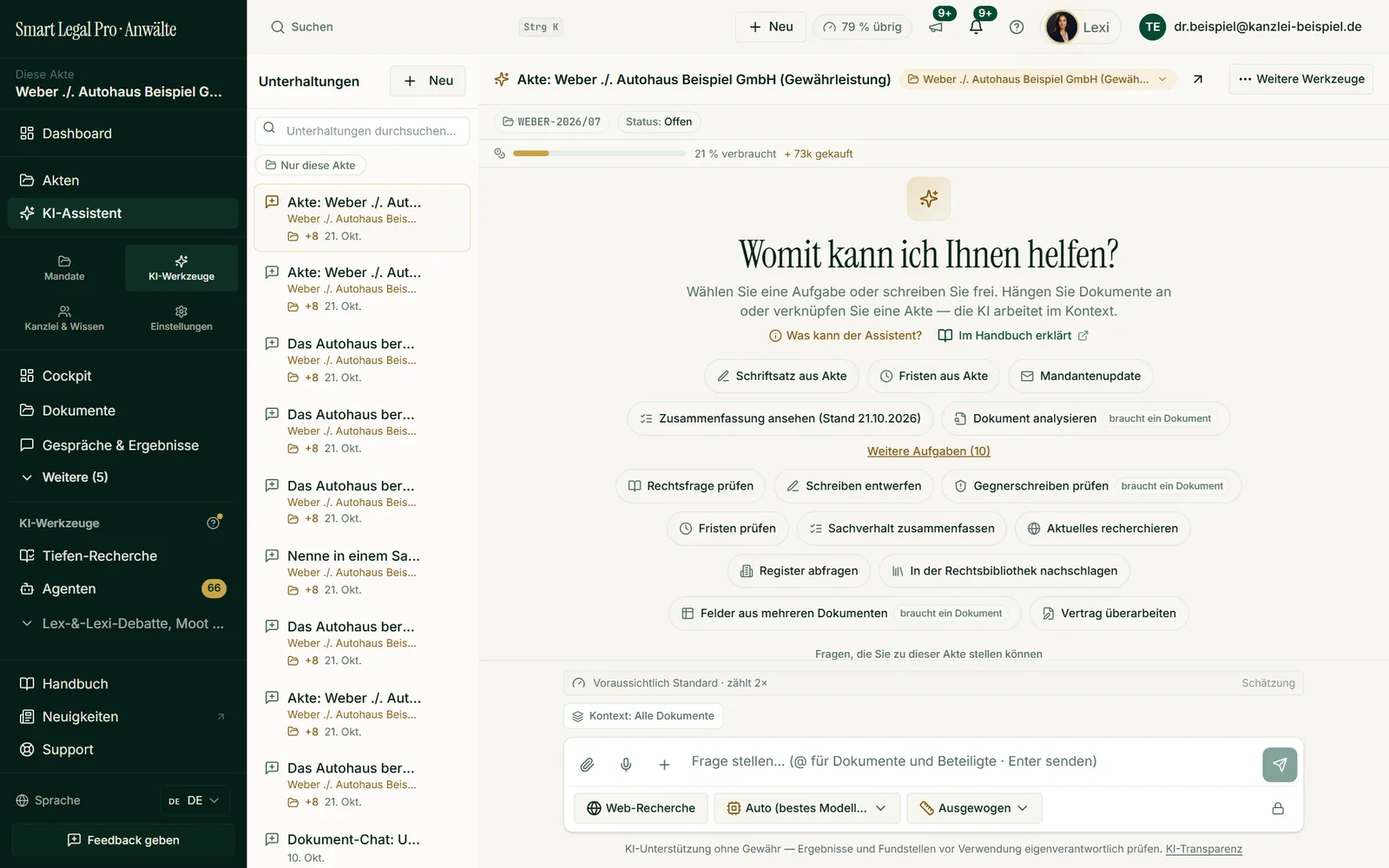Click the help question mark icon
Viewport: 1389px width, 868px height.
(x=1017, y=27)
